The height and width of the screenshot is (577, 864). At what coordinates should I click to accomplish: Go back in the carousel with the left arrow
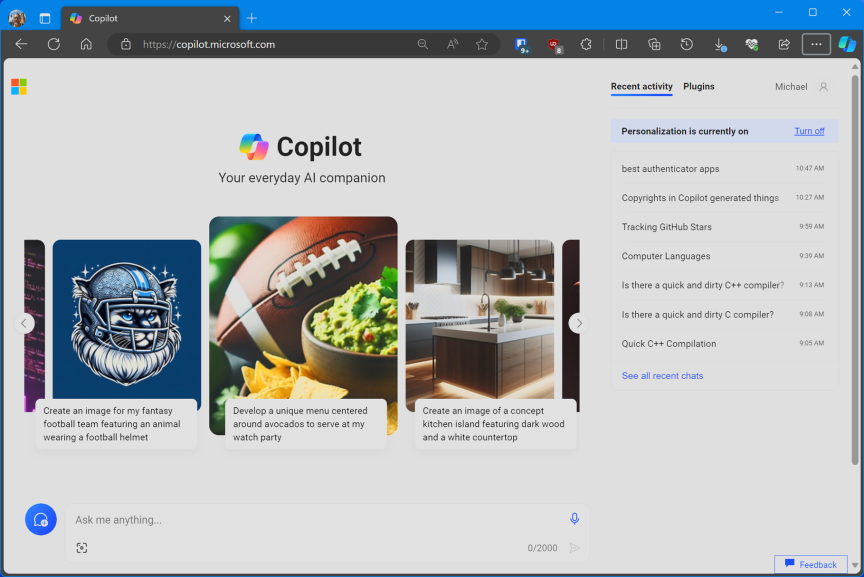pyautogui.click(x=24, y=322)
